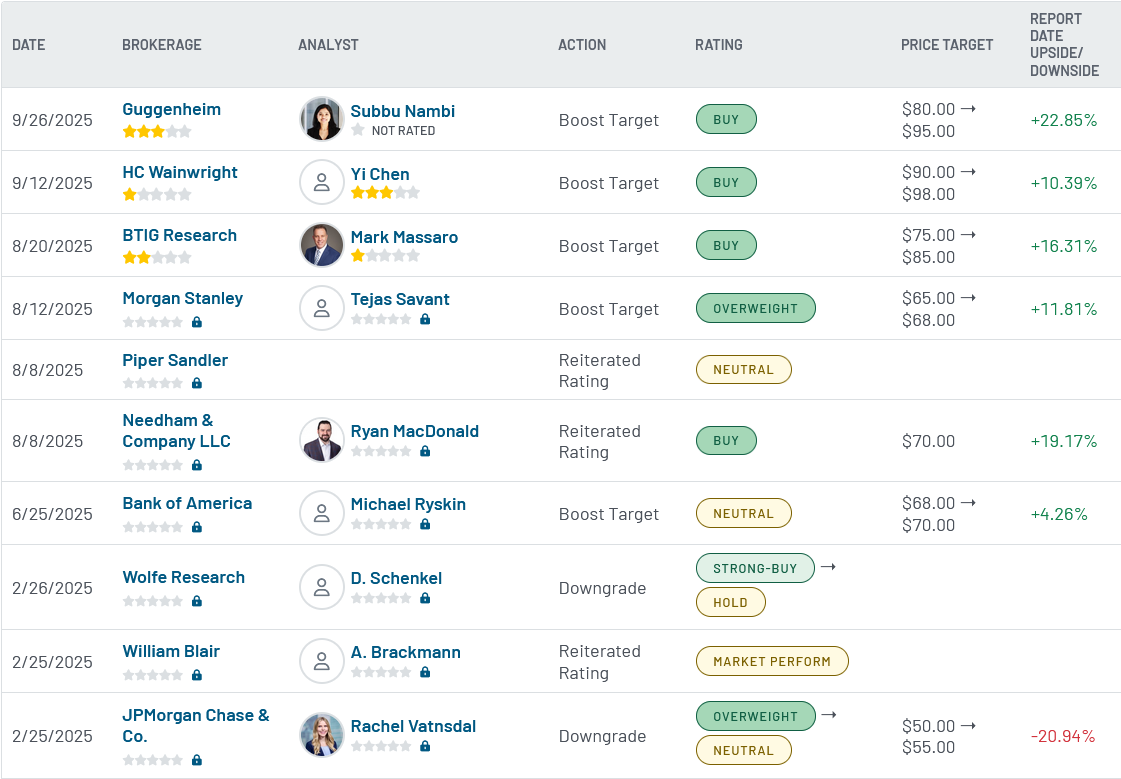Click HC Wainwright one-star rating
The height and width of the screenshot is (779, 1121).
click(157, 194)
